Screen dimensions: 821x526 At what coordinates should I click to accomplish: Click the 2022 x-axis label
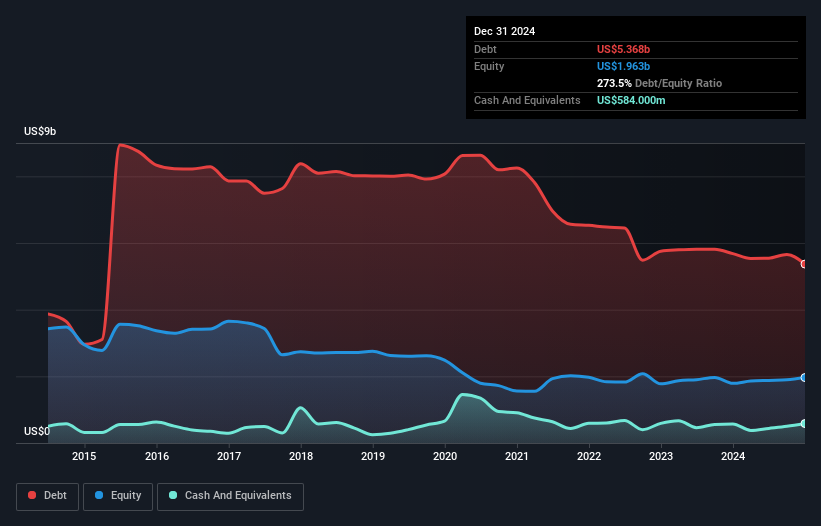click(x=589, y=456)
